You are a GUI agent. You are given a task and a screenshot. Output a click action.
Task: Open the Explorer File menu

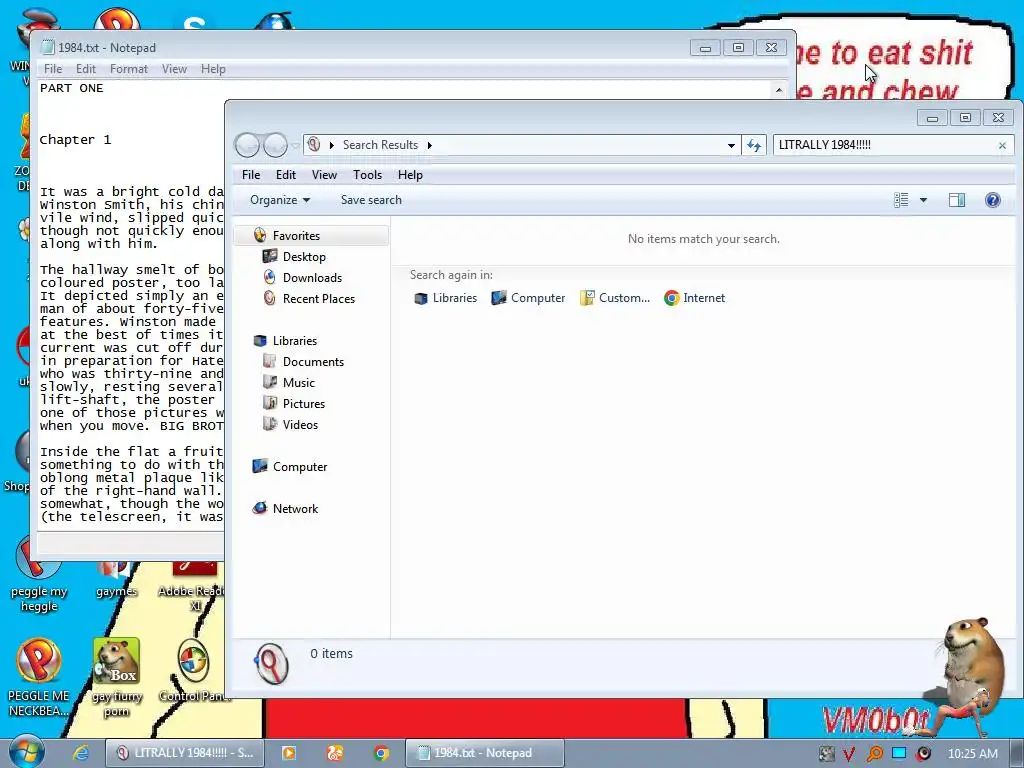click(x=251, y=174)
